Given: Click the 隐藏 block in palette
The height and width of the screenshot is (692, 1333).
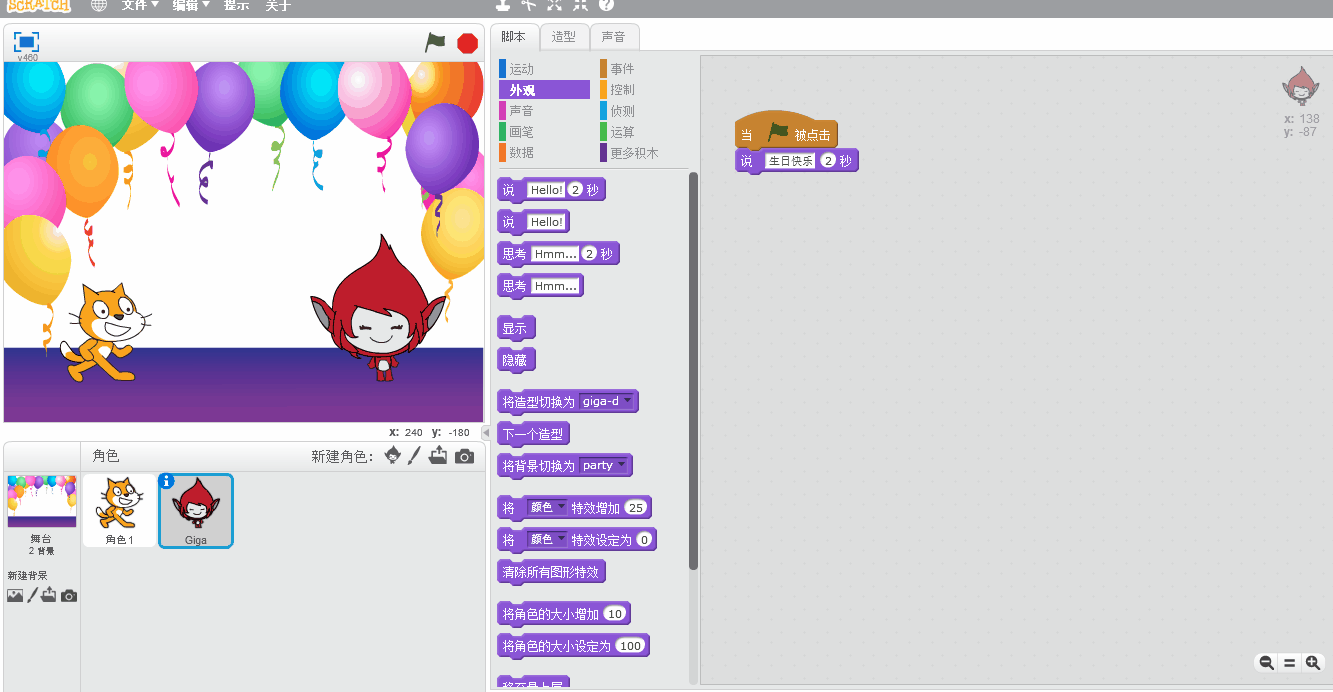Looking at the screenshot, I should pos(516,360).
